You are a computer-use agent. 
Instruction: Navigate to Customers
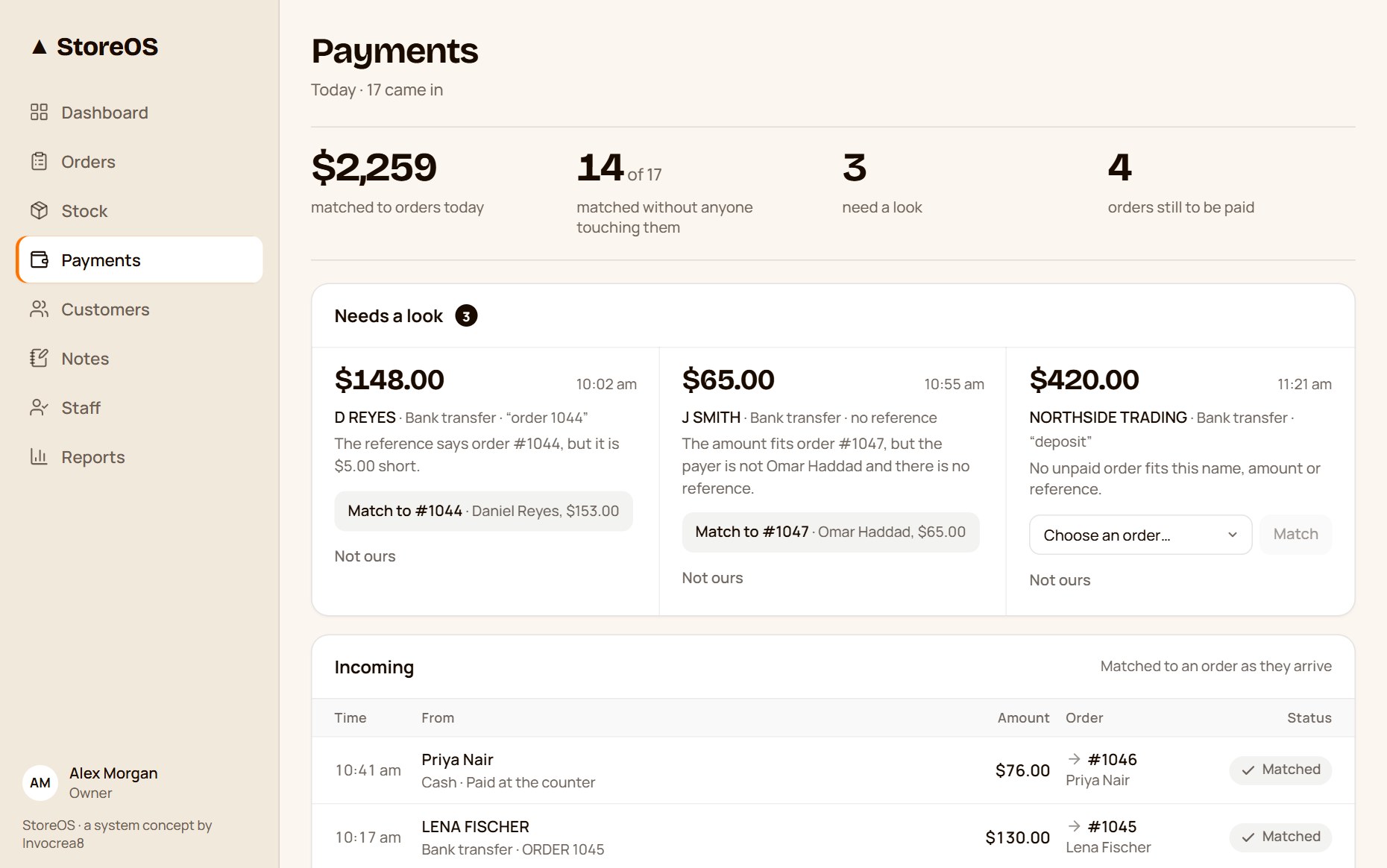tap(139, 309)
